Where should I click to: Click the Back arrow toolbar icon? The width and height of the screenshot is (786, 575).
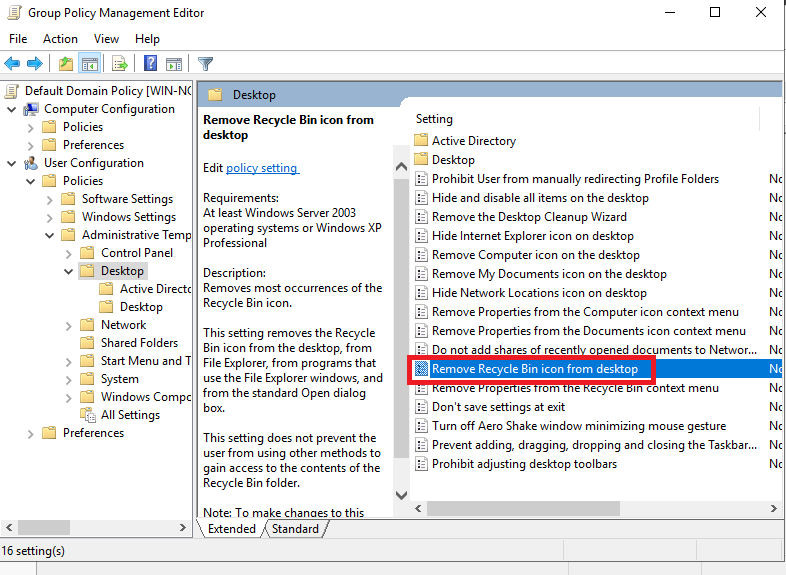pos(12,64)
